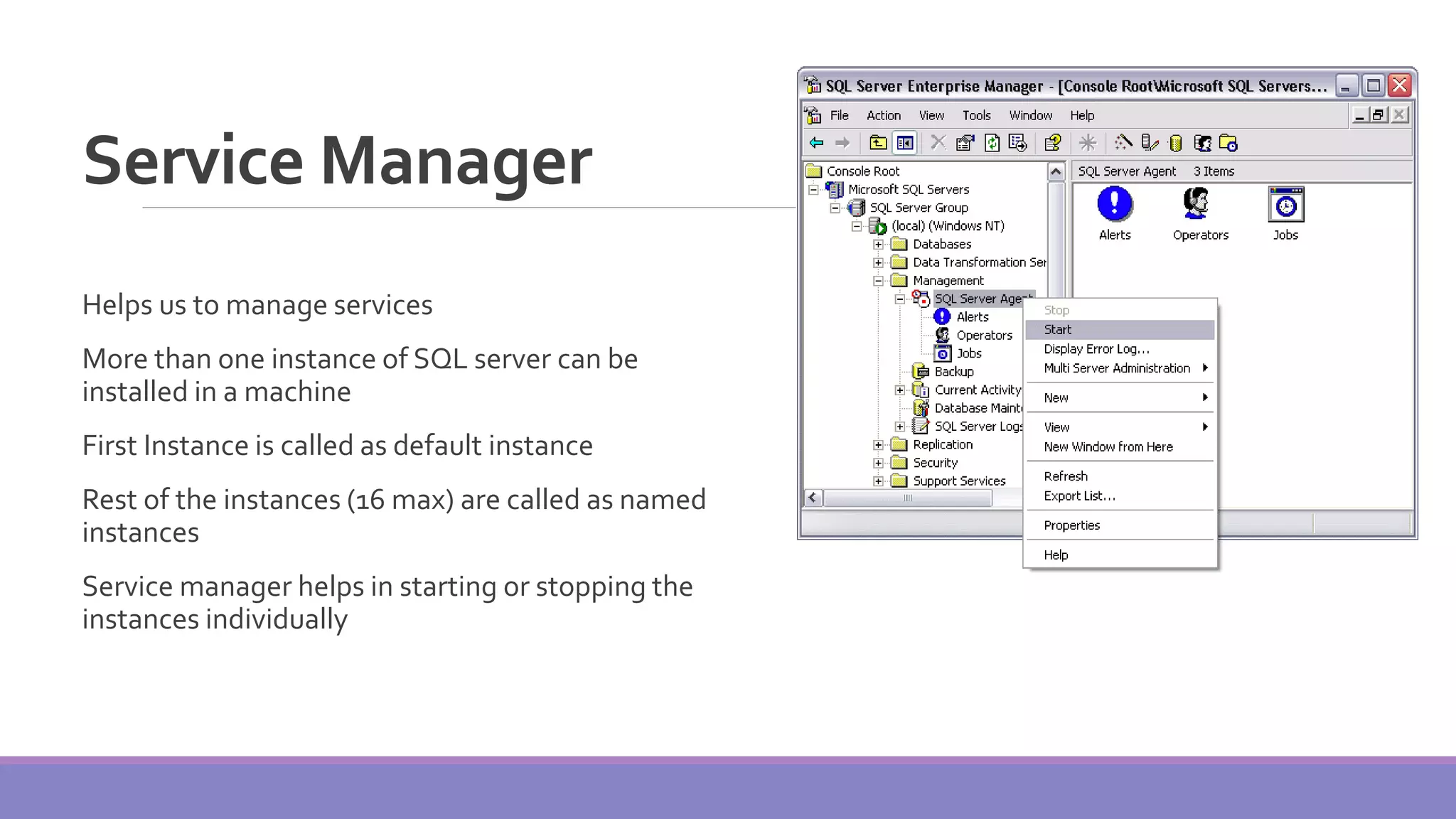This screenshot has width=1456, height=819.
Task: Collapse the (local) (Windows NT) server node
Action: click(x=857, y=226)
